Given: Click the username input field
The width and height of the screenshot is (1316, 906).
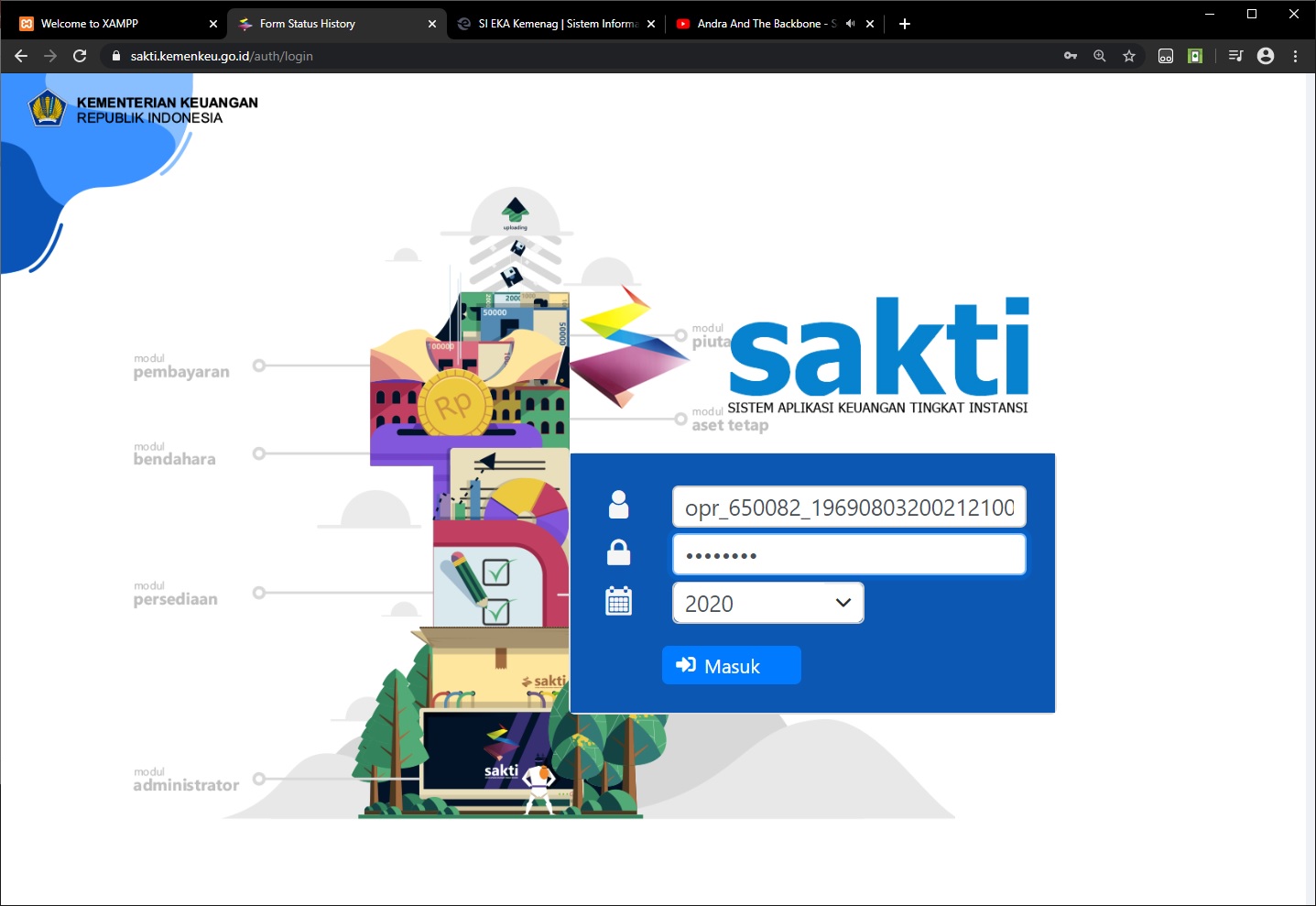Looking at the screenshot, I should [848, 508].
